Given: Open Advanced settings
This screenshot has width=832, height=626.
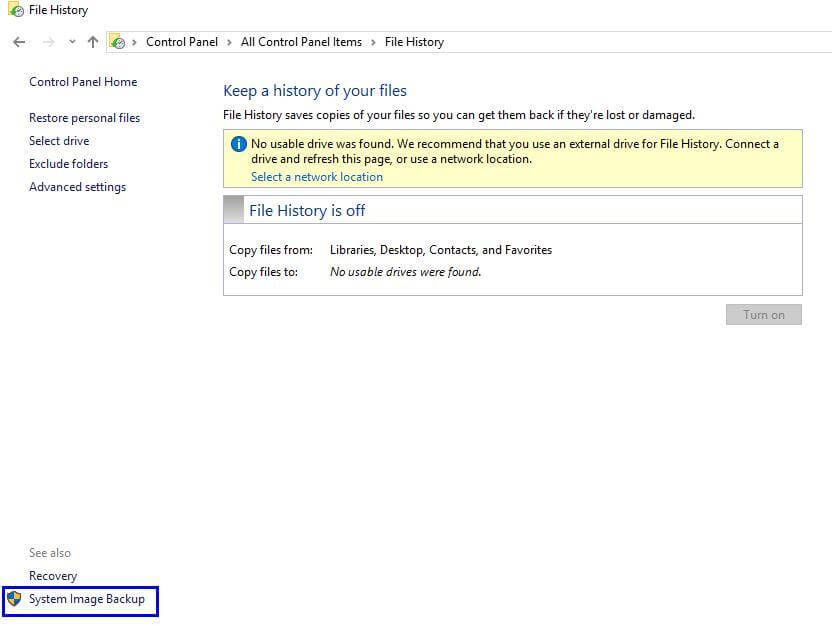Looking at the screenshot, I should click(x=77, y=187).
